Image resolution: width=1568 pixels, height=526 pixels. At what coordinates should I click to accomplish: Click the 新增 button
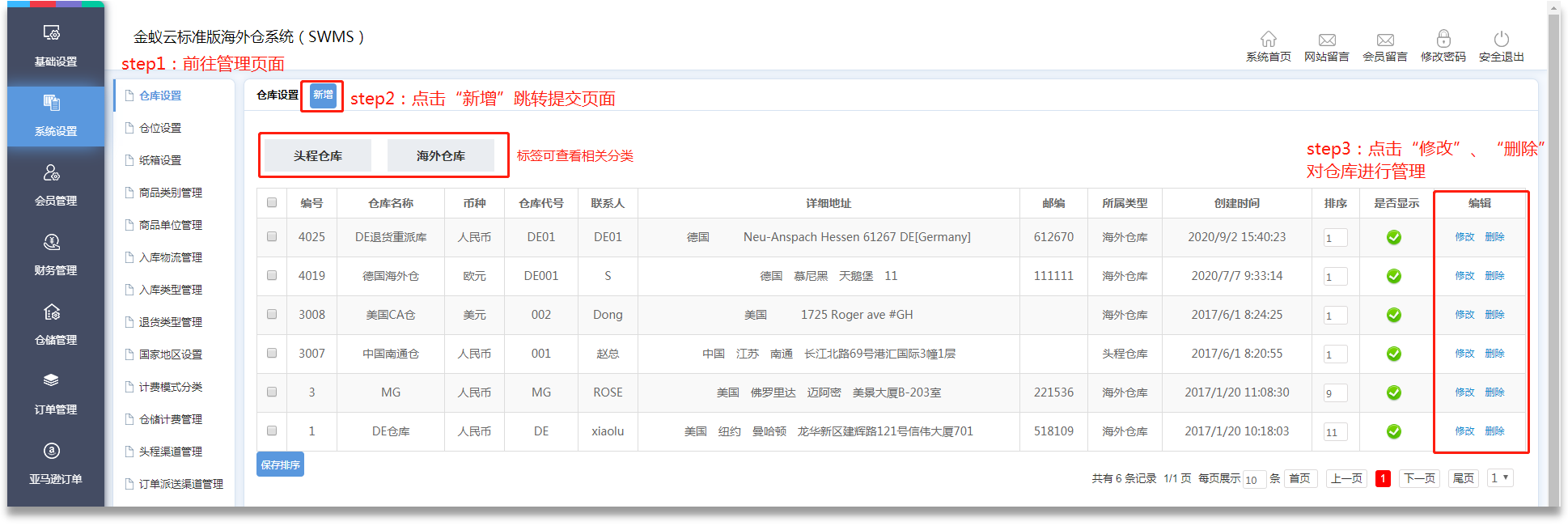pyautogui.click(x=323, y=95)
